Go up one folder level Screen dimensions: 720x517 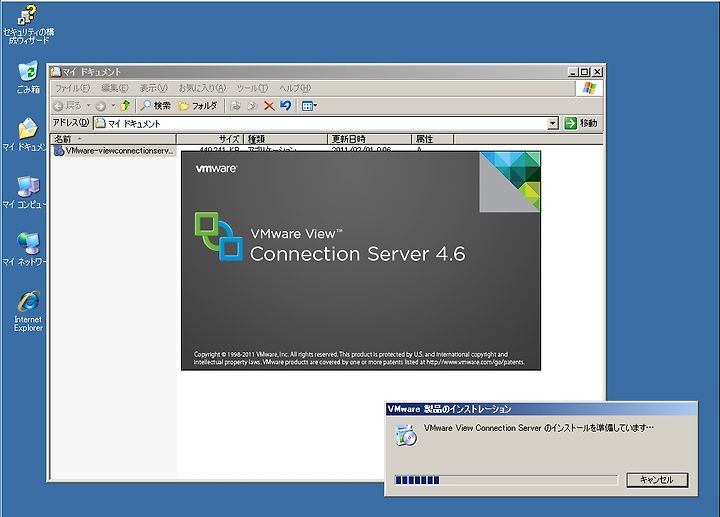[x=125, y=106]
